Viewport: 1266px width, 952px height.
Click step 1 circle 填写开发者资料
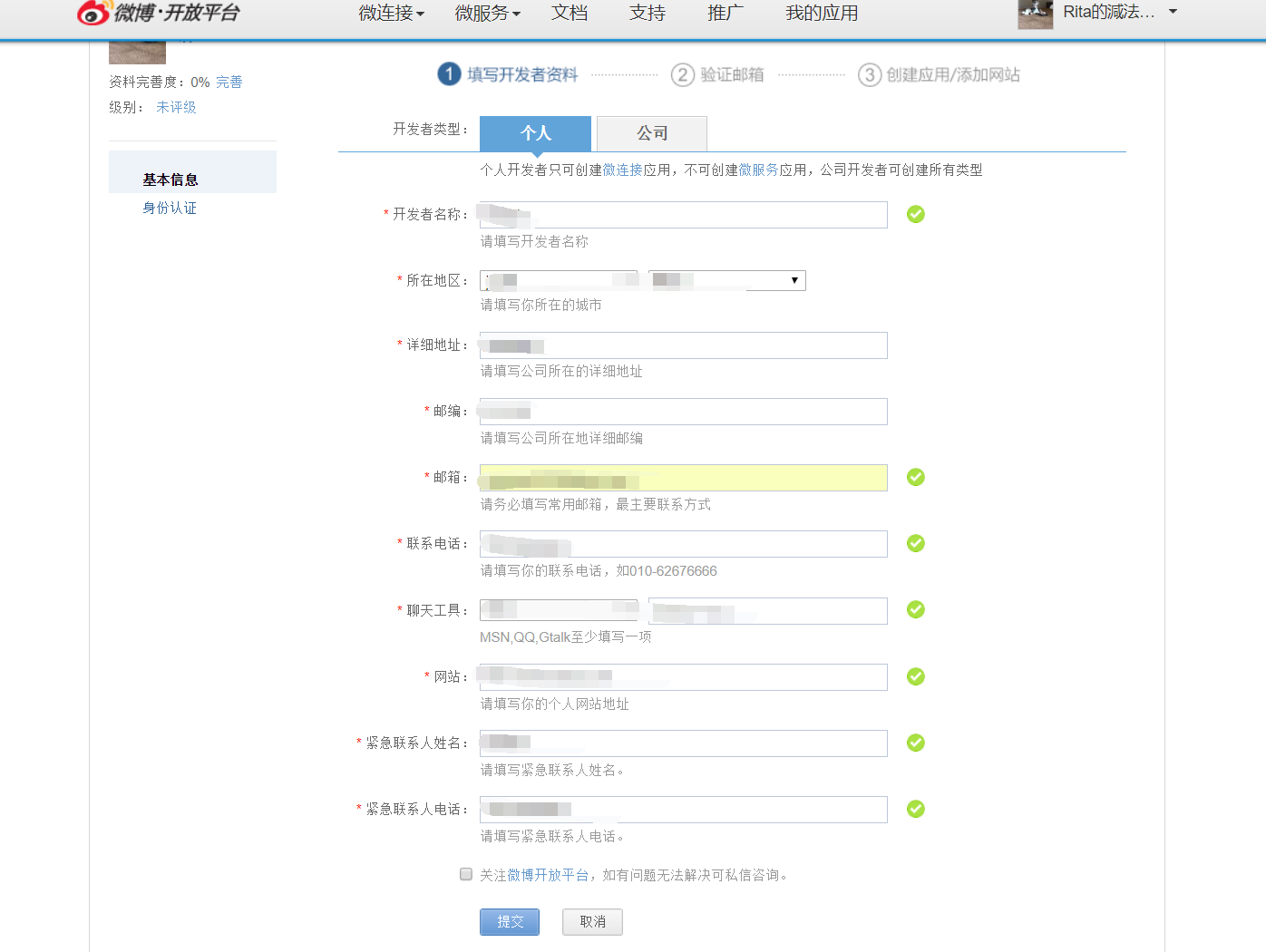pyautogui.click(x=449, y=74)
